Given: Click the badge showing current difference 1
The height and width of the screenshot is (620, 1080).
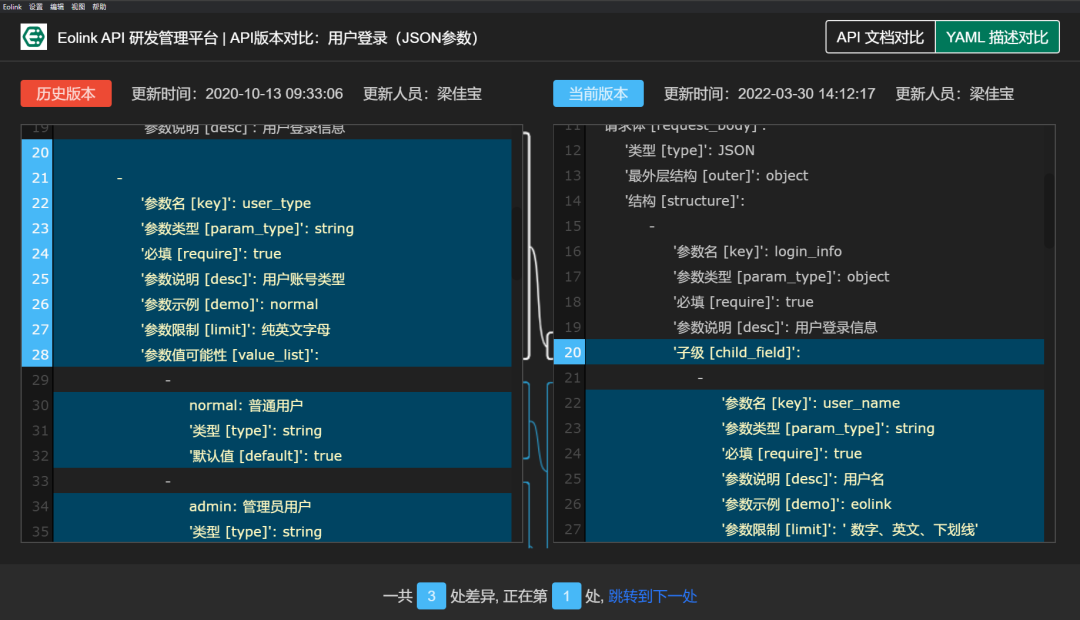Looking at the screenshot, I should 566,595.
